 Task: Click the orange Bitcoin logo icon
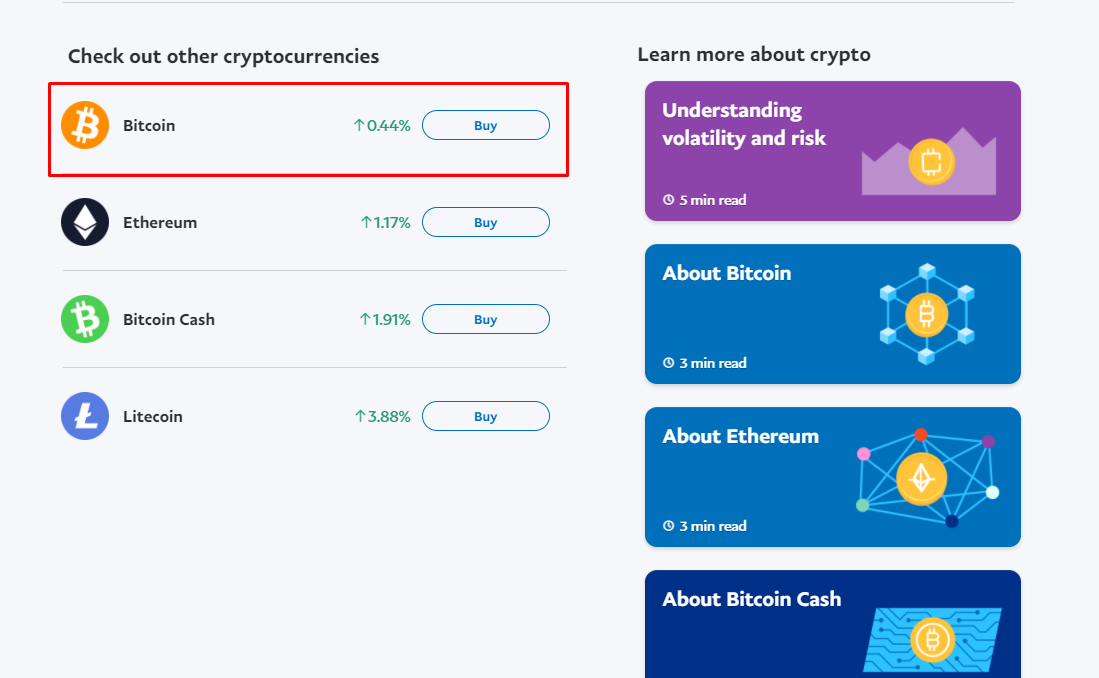[x=85, y=126]
